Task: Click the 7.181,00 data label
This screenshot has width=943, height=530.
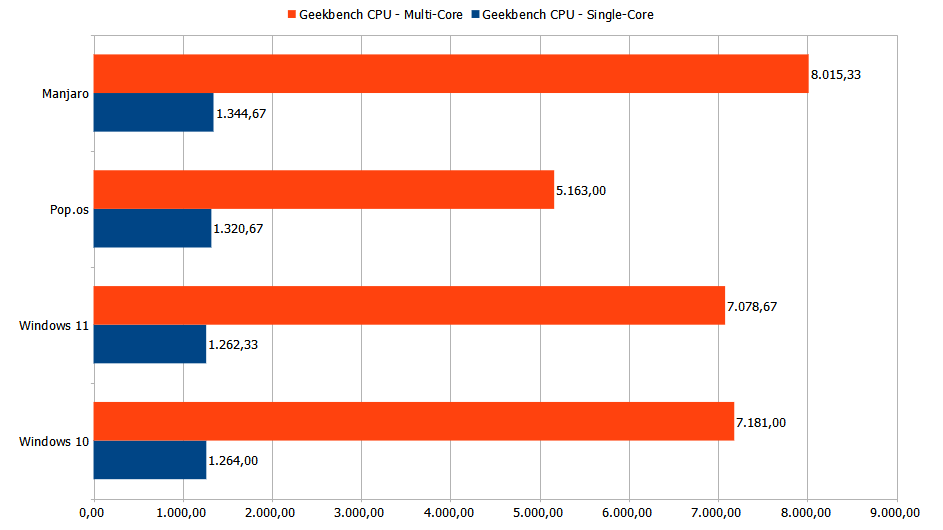Action: click(761, 423)
